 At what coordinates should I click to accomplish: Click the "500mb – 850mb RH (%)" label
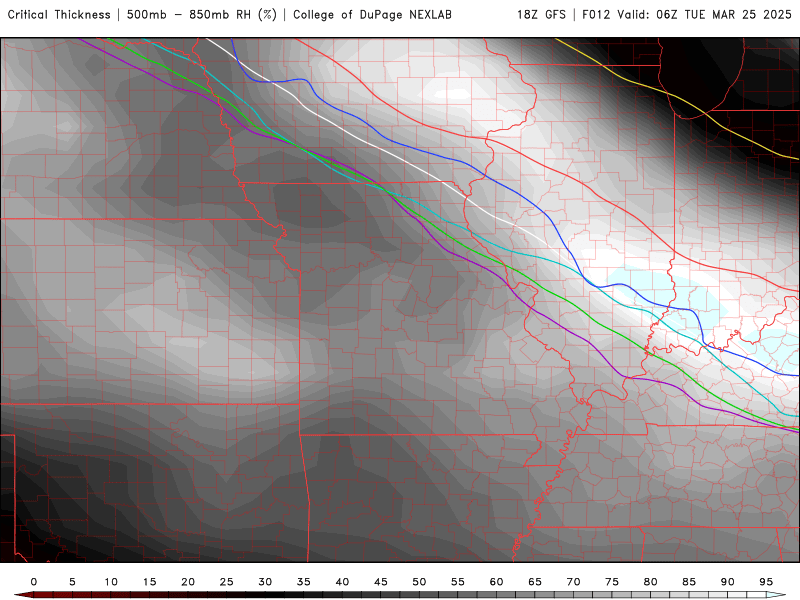[x=202, y=15]
